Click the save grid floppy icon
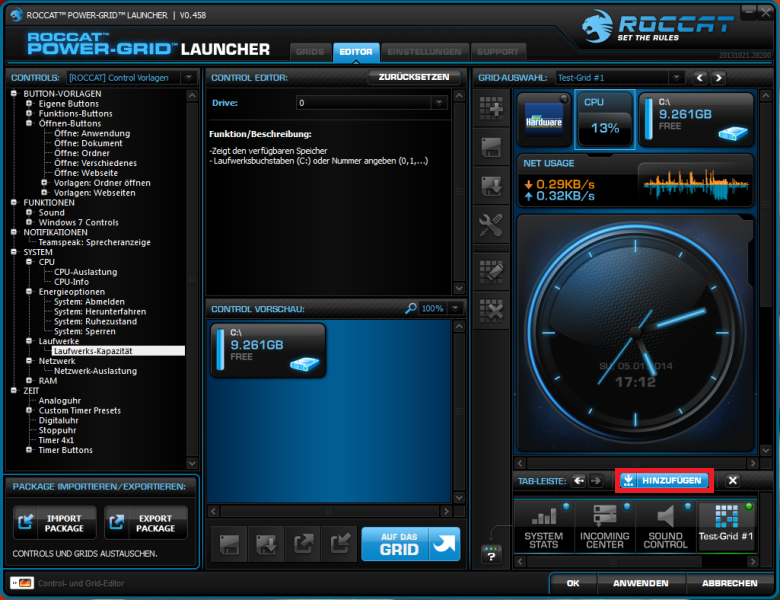This screenshot has height=600, width=780. tap(491, 147)
